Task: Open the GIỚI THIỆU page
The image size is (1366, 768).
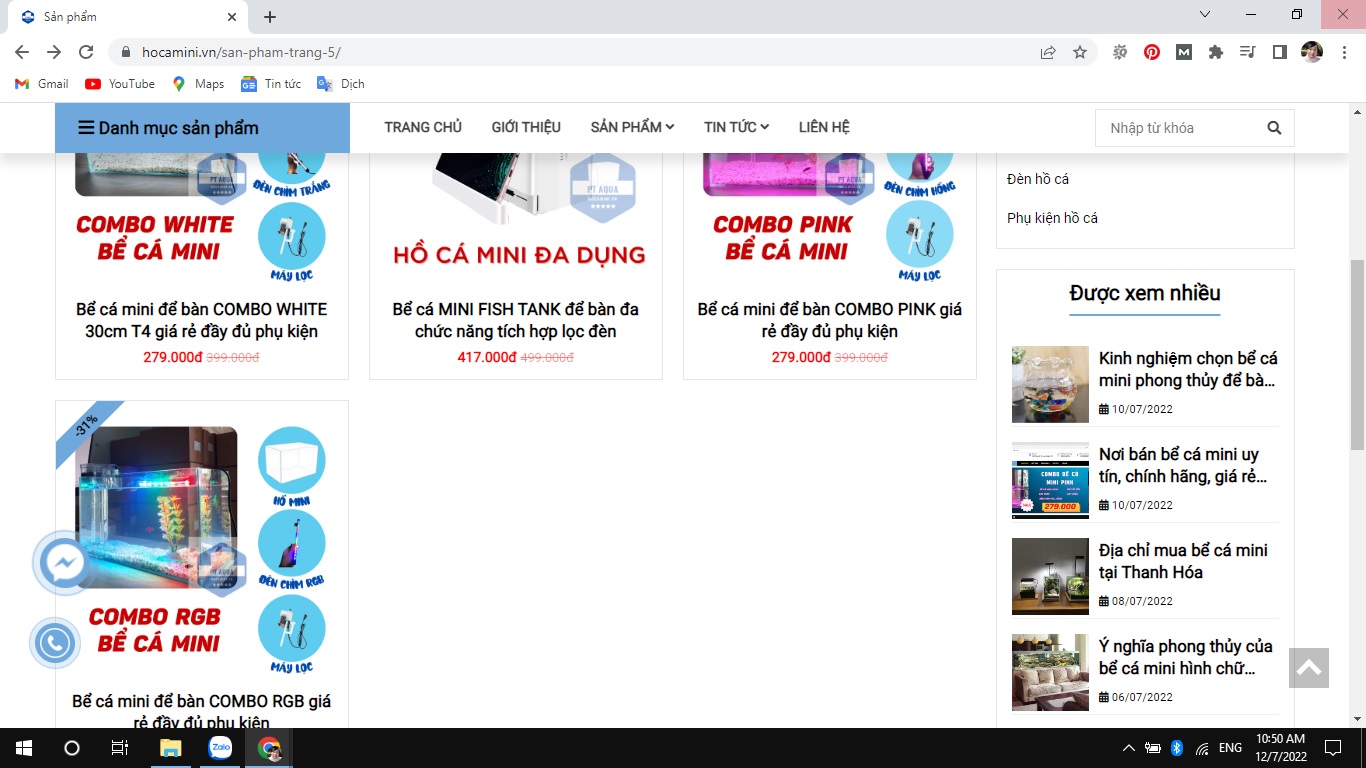Action: coord(526,127)
